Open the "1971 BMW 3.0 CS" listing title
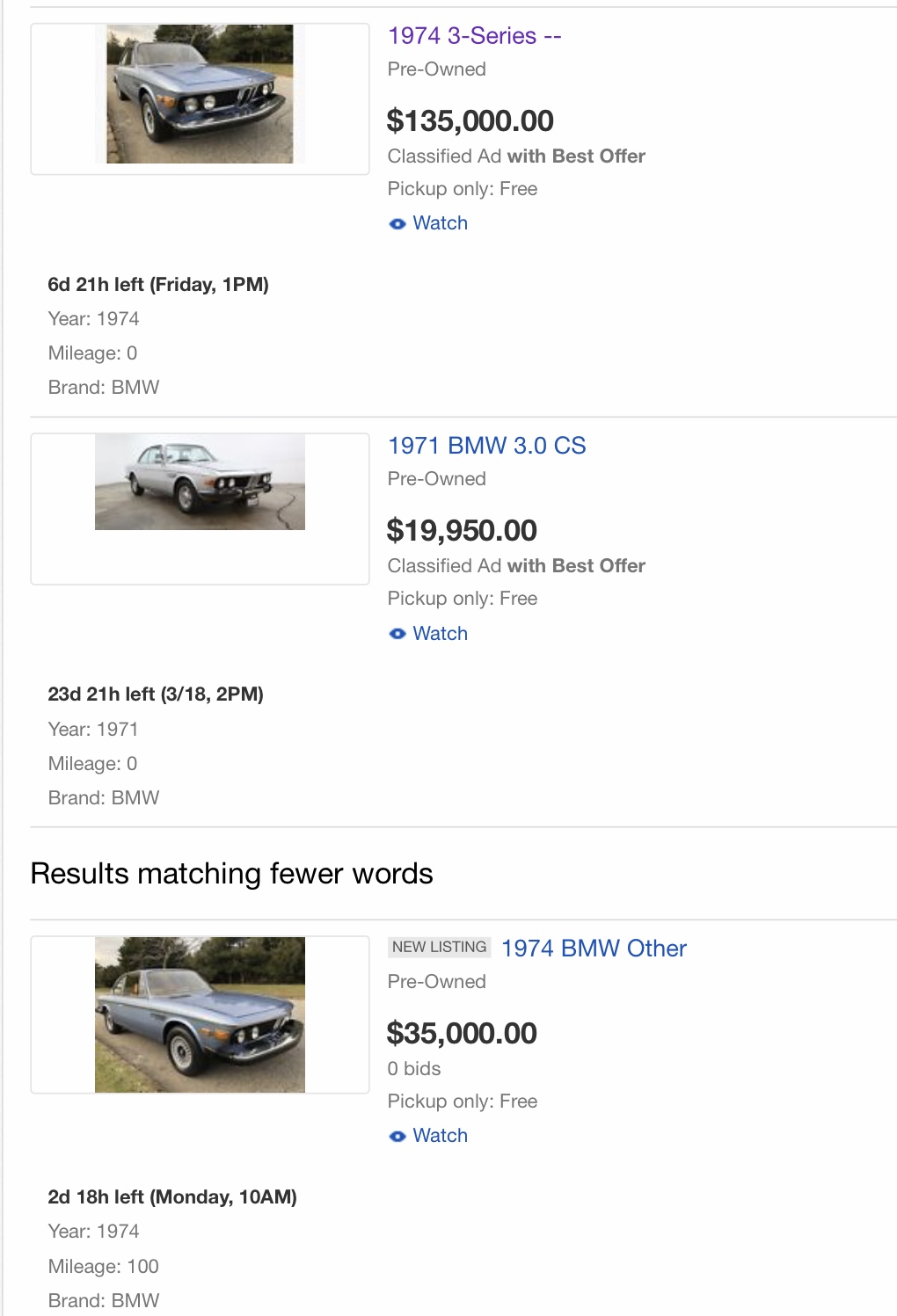 tap(486, 446)
